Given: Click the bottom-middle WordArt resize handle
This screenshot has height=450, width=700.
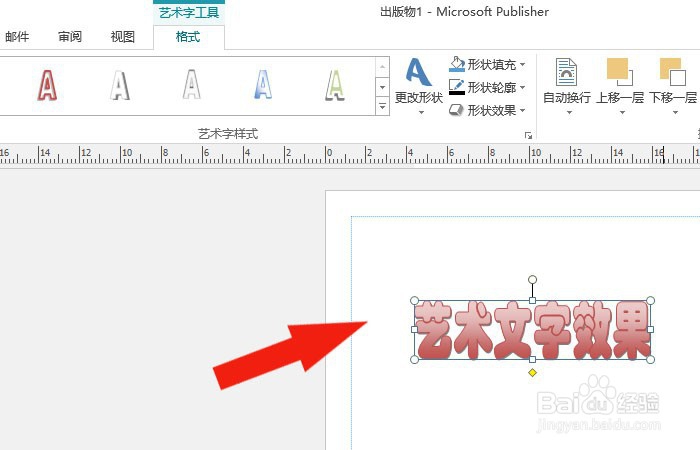Looking at the screenshot, I should pyautogui.click(x=532, y=359).
